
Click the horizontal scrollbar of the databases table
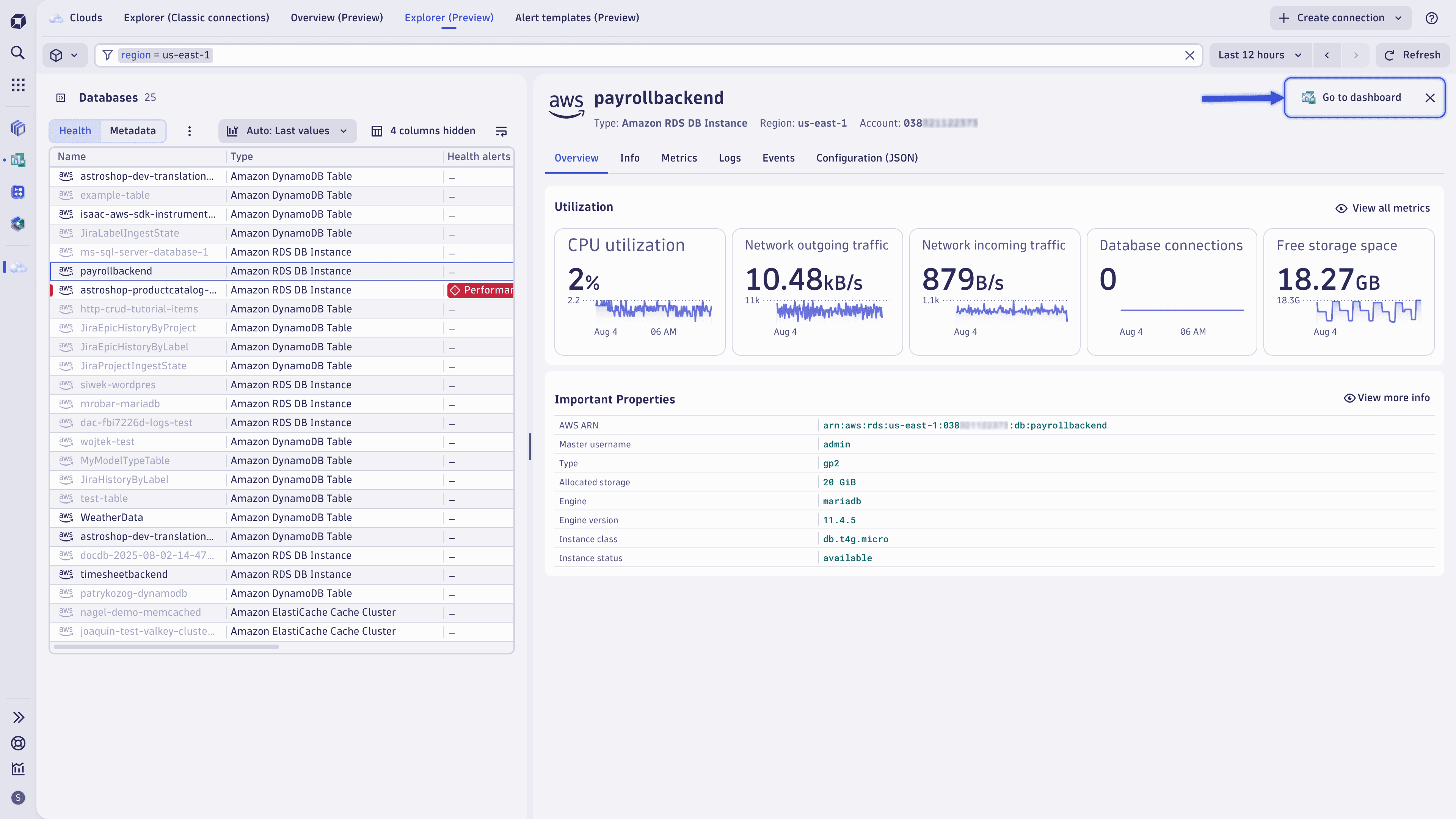pyautogui.click(x=166, y=647)
